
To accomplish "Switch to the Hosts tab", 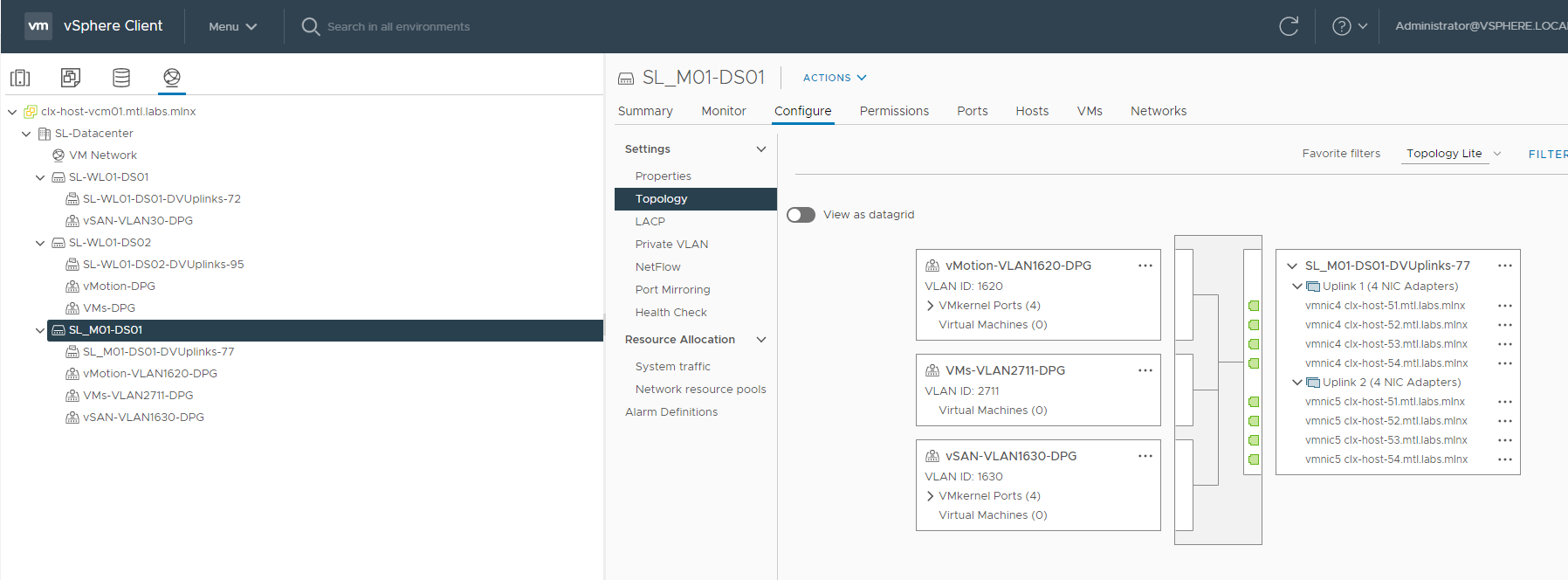I will pos(1032,111).
